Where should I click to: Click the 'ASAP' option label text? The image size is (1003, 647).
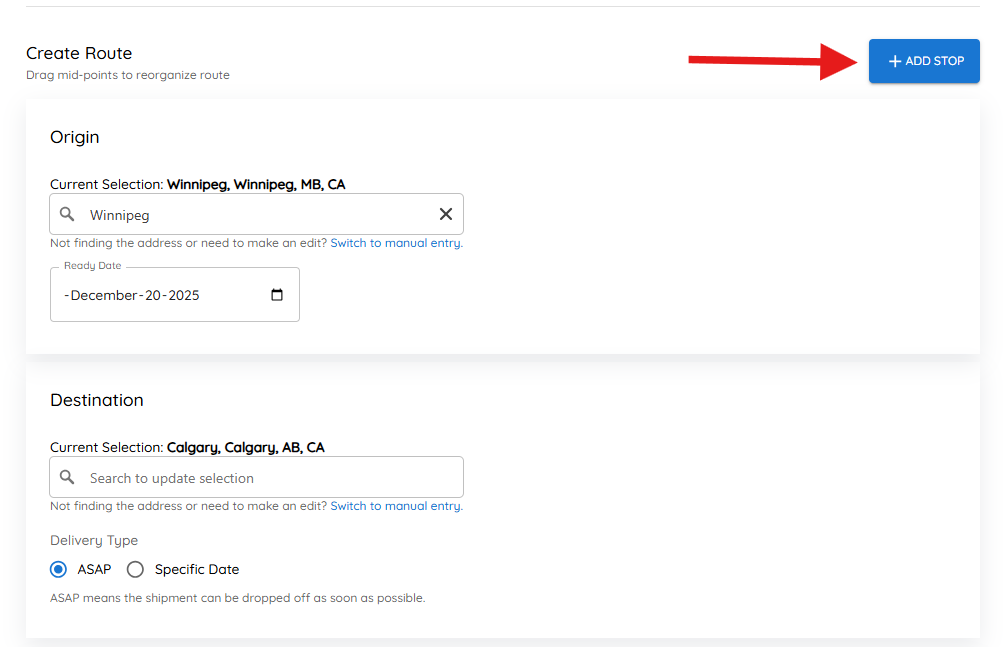pyautogui.click(x=94, y=570)
